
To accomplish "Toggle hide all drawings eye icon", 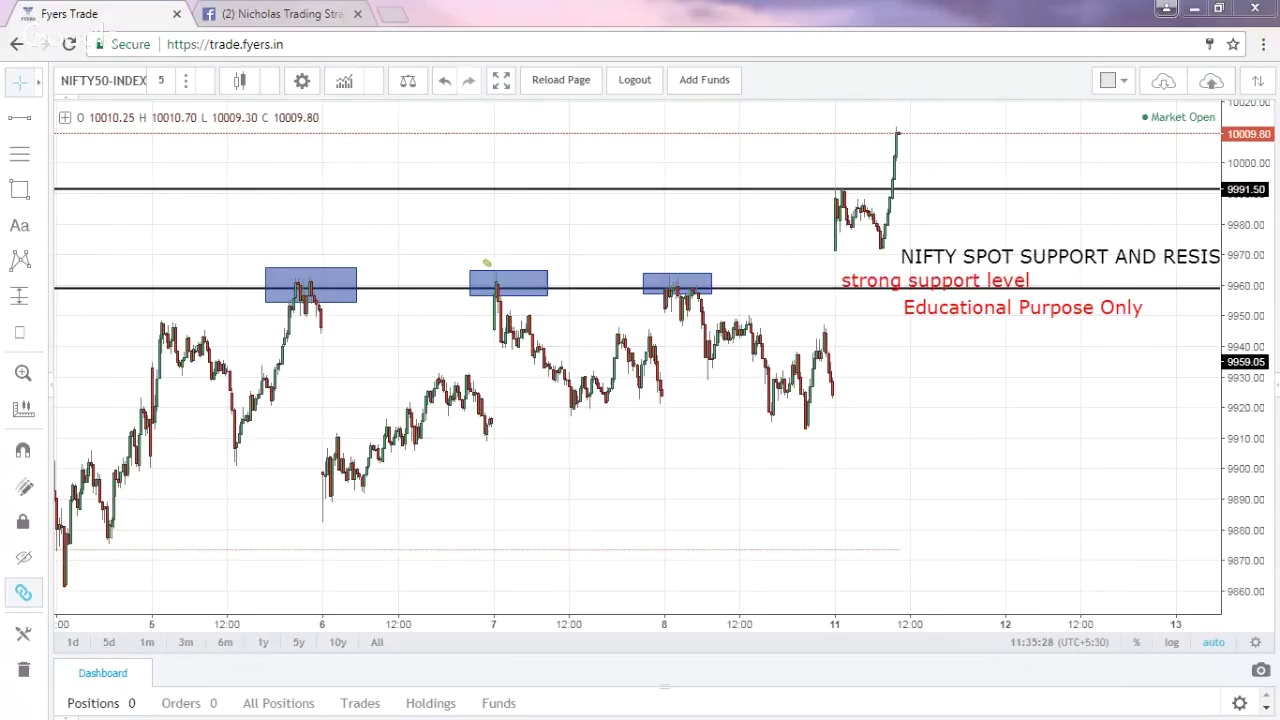I will [x=23, y=558].
